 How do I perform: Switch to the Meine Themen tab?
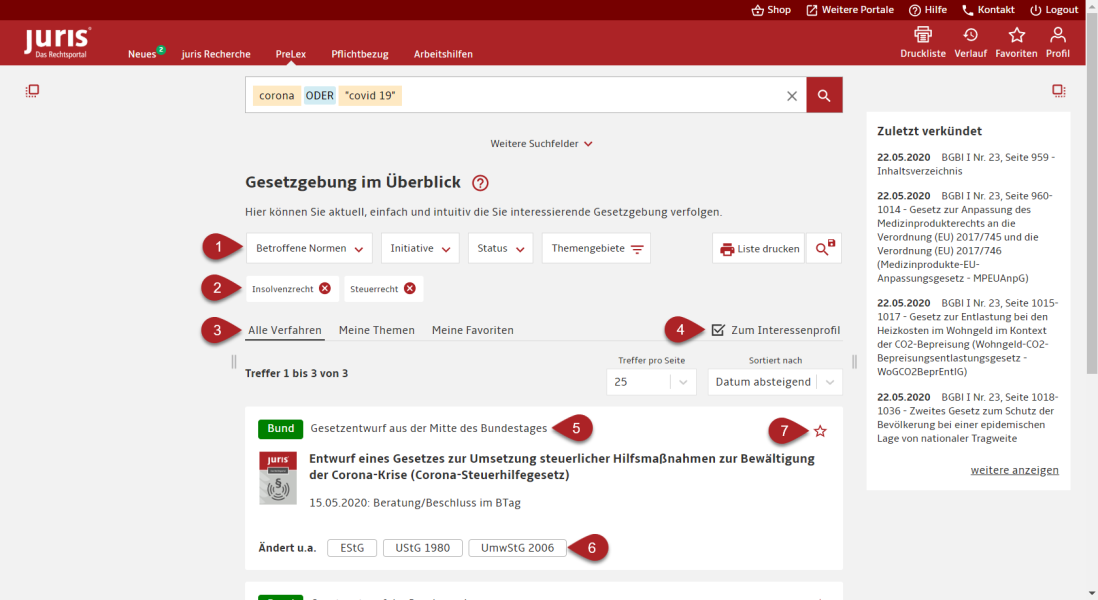point(376,330)
